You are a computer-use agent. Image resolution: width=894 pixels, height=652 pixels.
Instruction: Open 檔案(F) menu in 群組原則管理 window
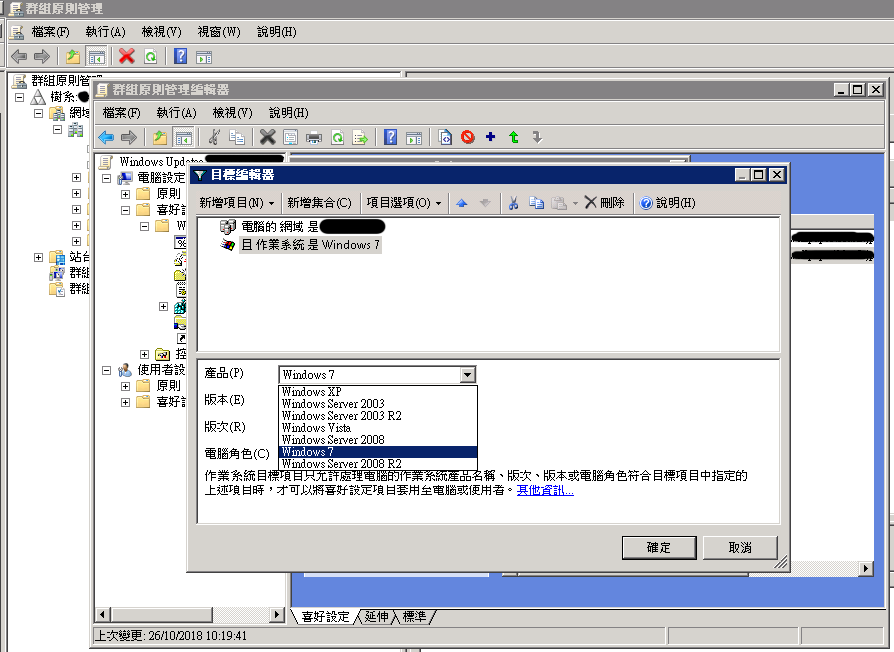(x=50, y=32)
